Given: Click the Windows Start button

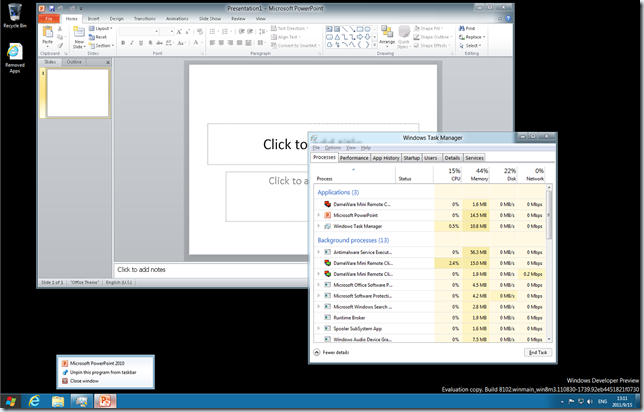Looking at the screenshot, I should 11,401.
